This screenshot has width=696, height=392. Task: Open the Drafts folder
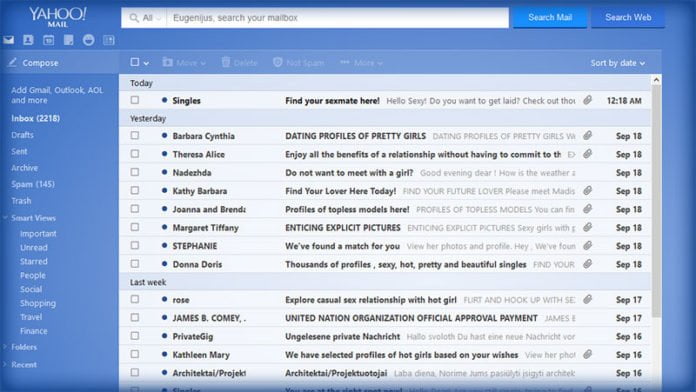(x=22, y=135)
